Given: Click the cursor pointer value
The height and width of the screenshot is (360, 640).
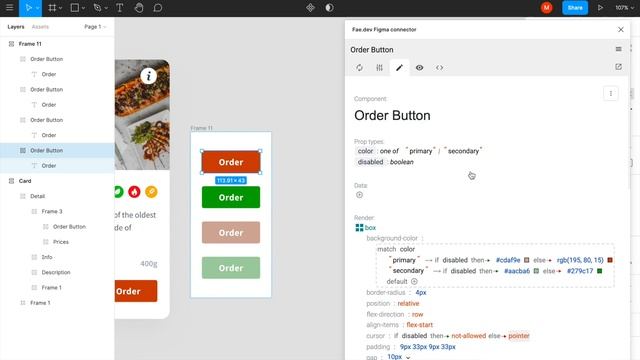Looking at the screenshot, I should [x=519, y=336].
